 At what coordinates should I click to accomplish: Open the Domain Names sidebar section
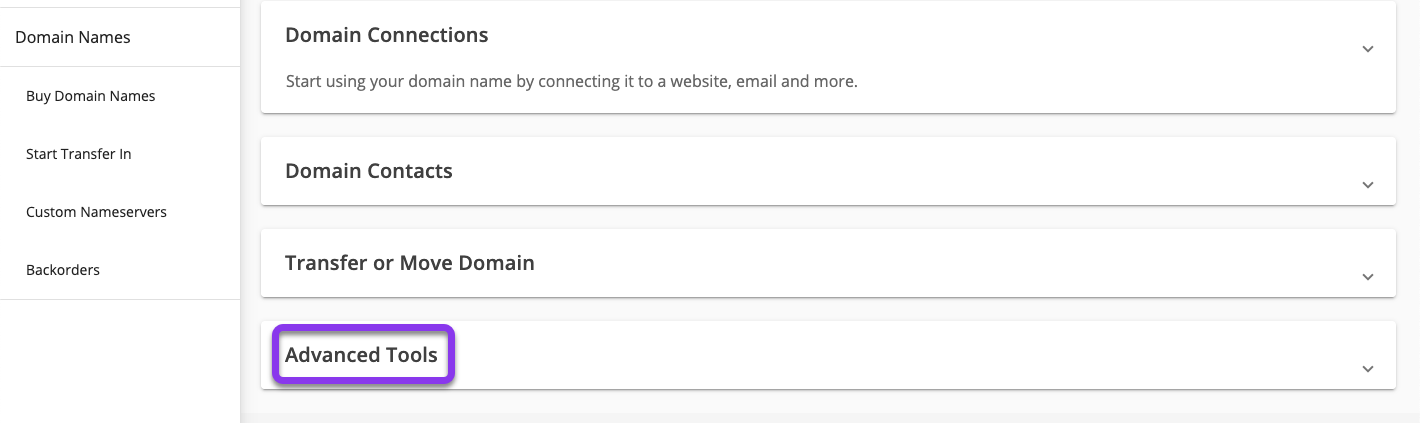coord(73,38)
